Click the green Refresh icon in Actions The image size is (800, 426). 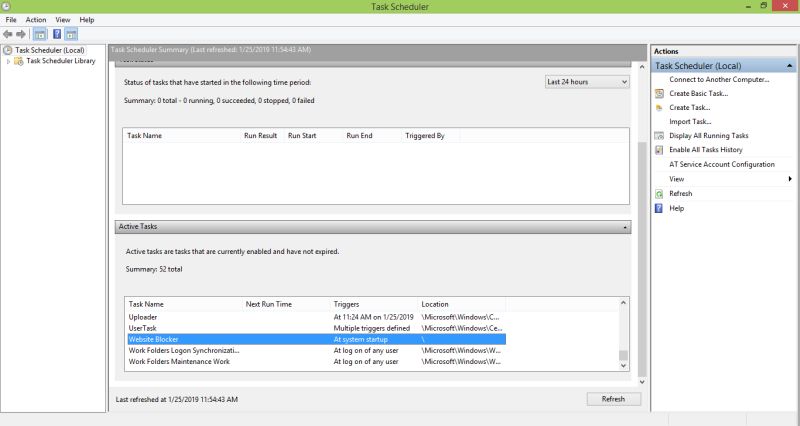(659, 194)
